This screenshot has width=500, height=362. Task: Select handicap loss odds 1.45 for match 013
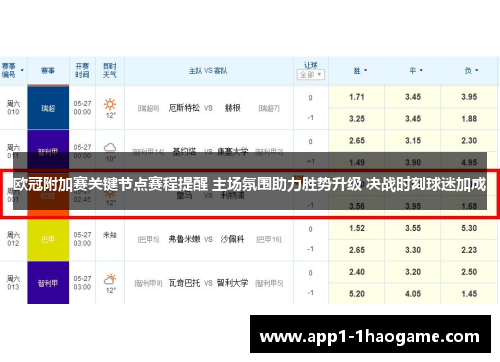click(469, 294)
